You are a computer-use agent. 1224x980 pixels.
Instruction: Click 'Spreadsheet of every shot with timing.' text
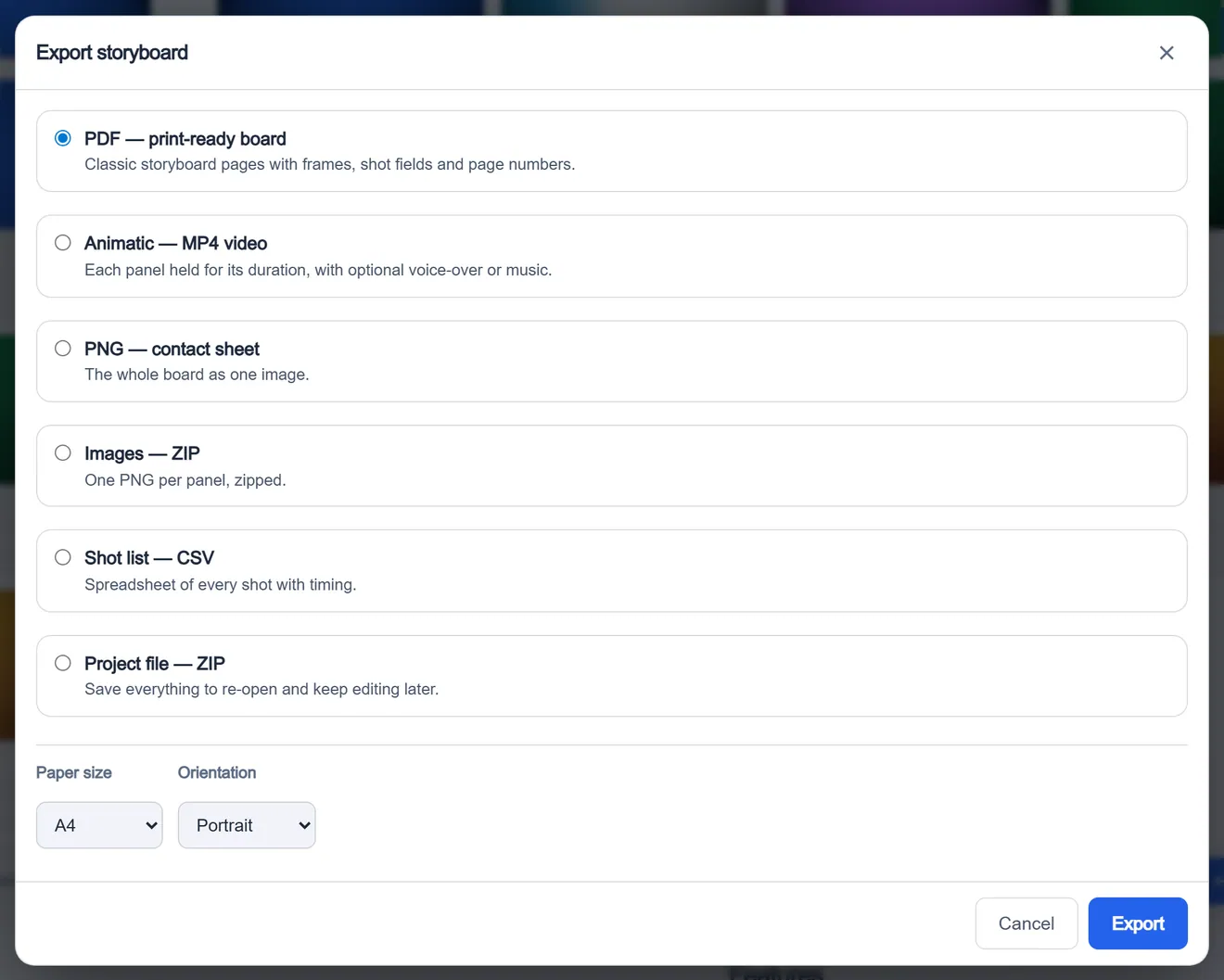pos(221,585)
